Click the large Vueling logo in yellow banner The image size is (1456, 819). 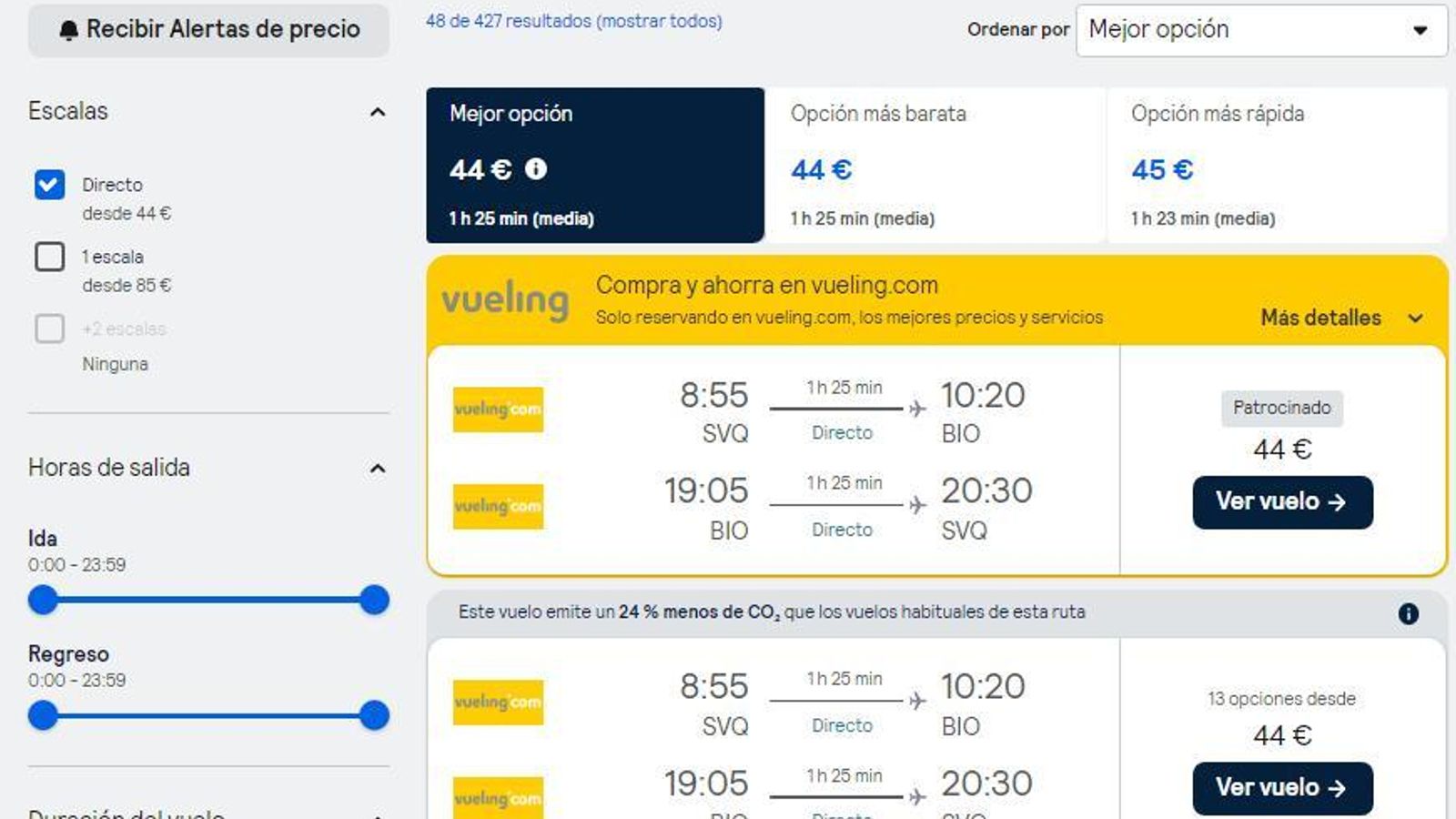point(505,300)
